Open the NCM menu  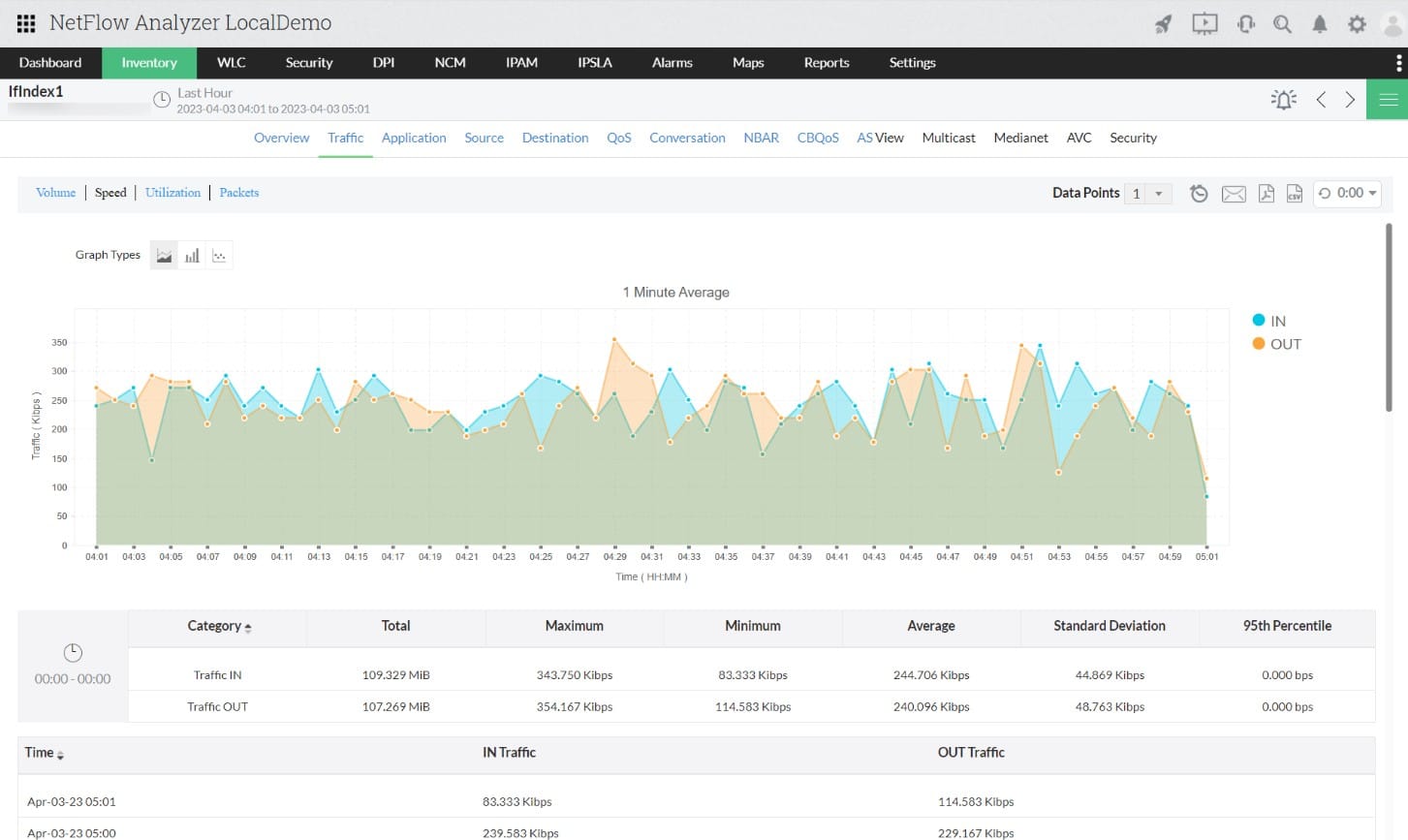tap(451, 63)
